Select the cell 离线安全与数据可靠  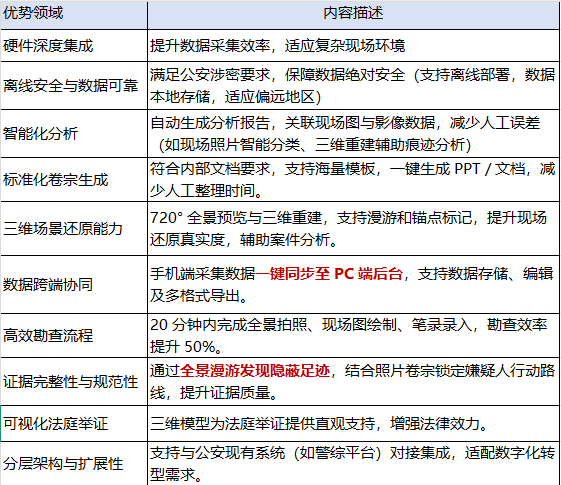[x=74, y=85]
